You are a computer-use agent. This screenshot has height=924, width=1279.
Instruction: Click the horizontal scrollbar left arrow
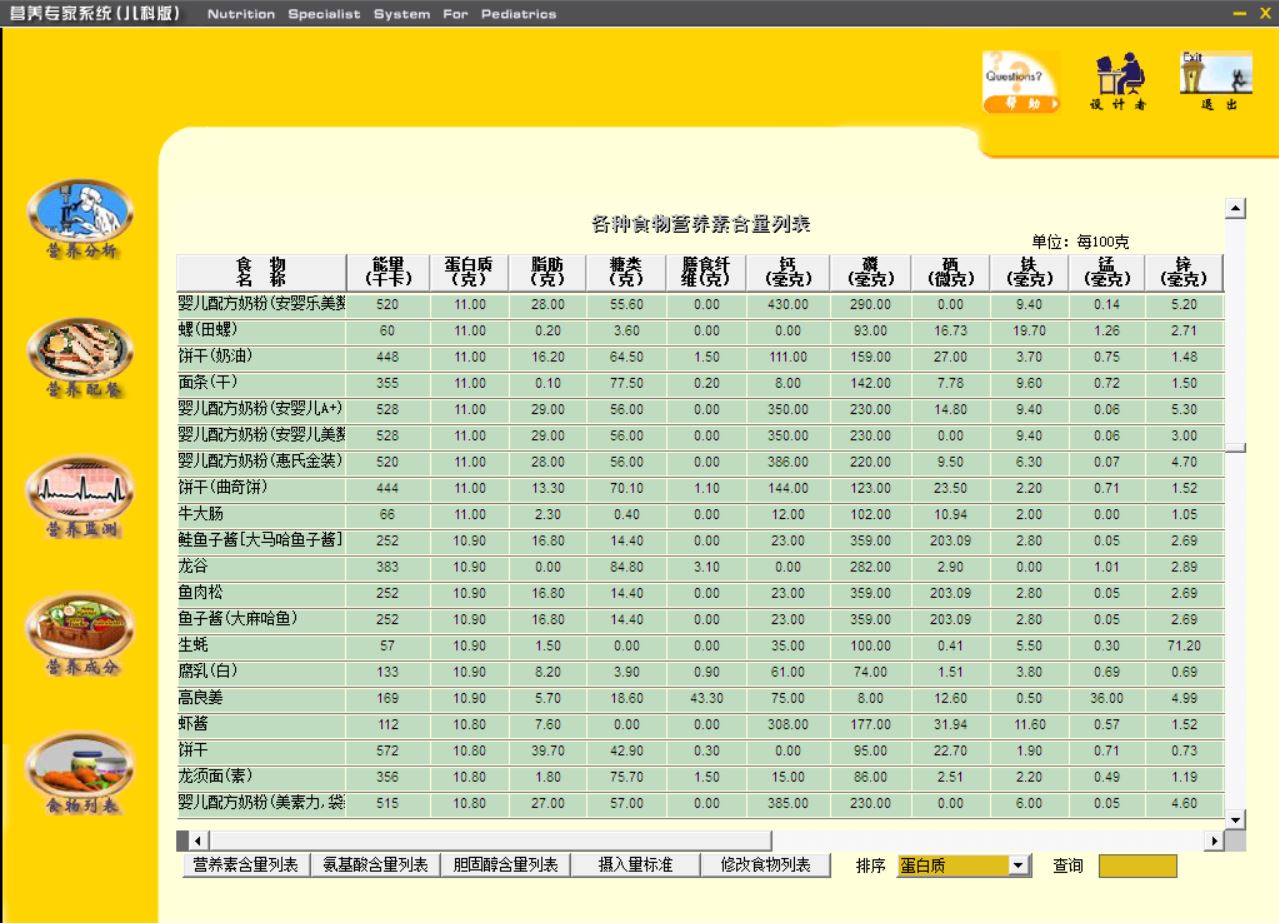tap(198, 841)
